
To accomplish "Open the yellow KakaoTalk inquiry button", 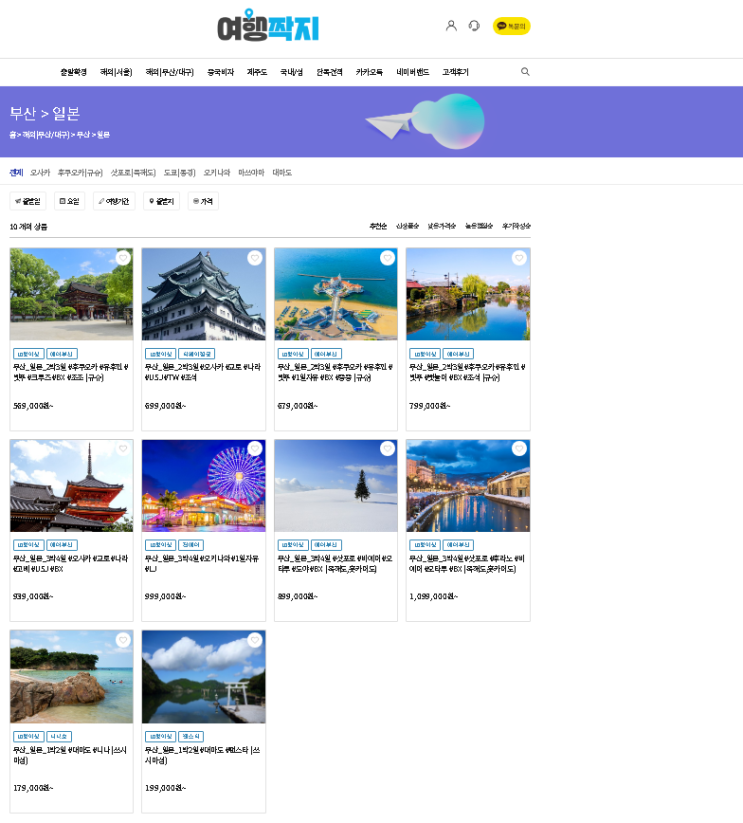I will 511,26.
